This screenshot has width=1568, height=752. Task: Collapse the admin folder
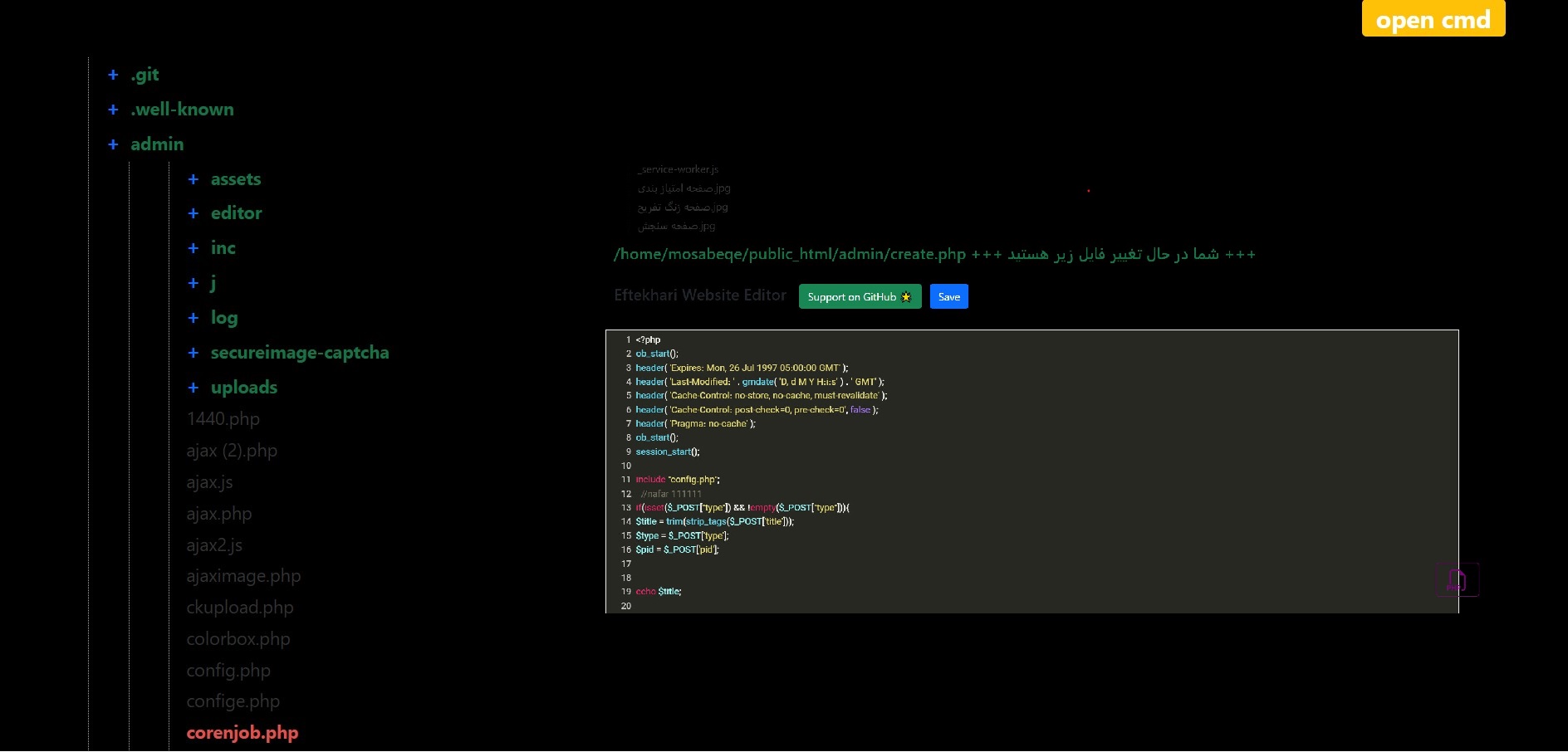click(113, 144)
